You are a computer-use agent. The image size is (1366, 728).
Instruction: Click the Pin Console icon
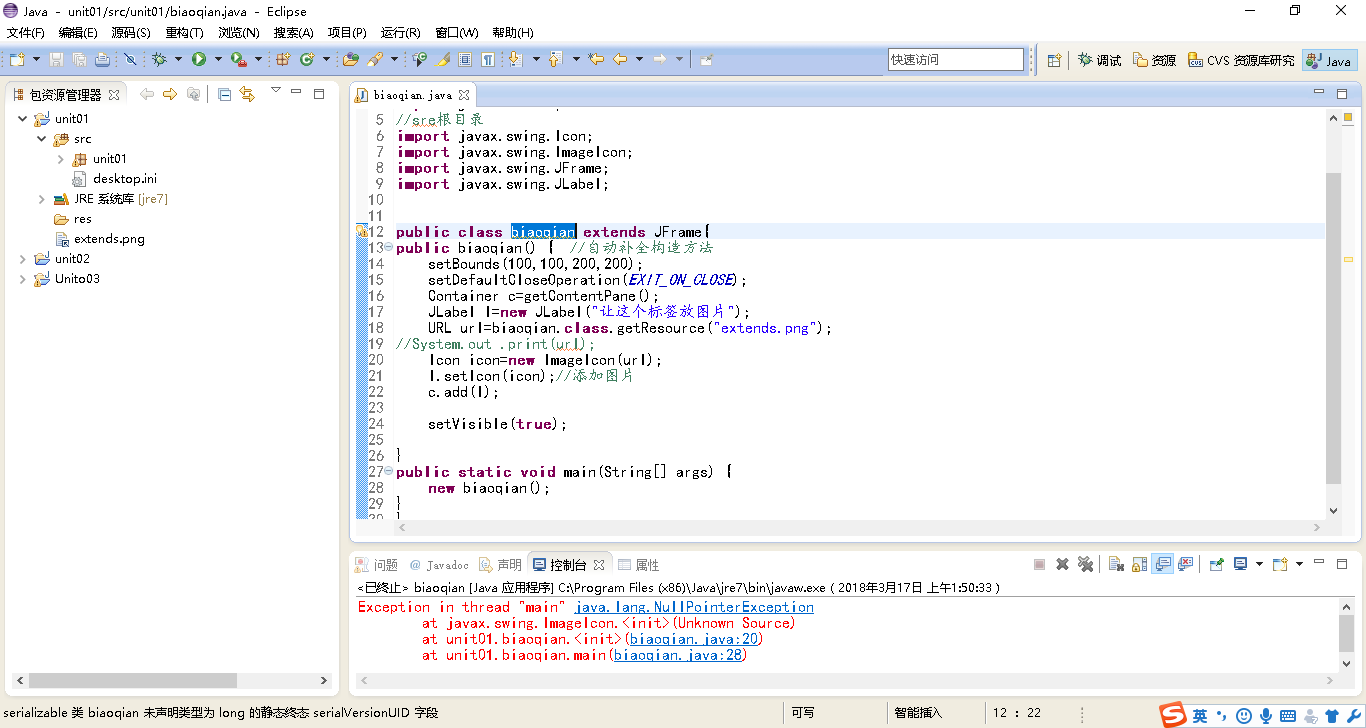1216,564
